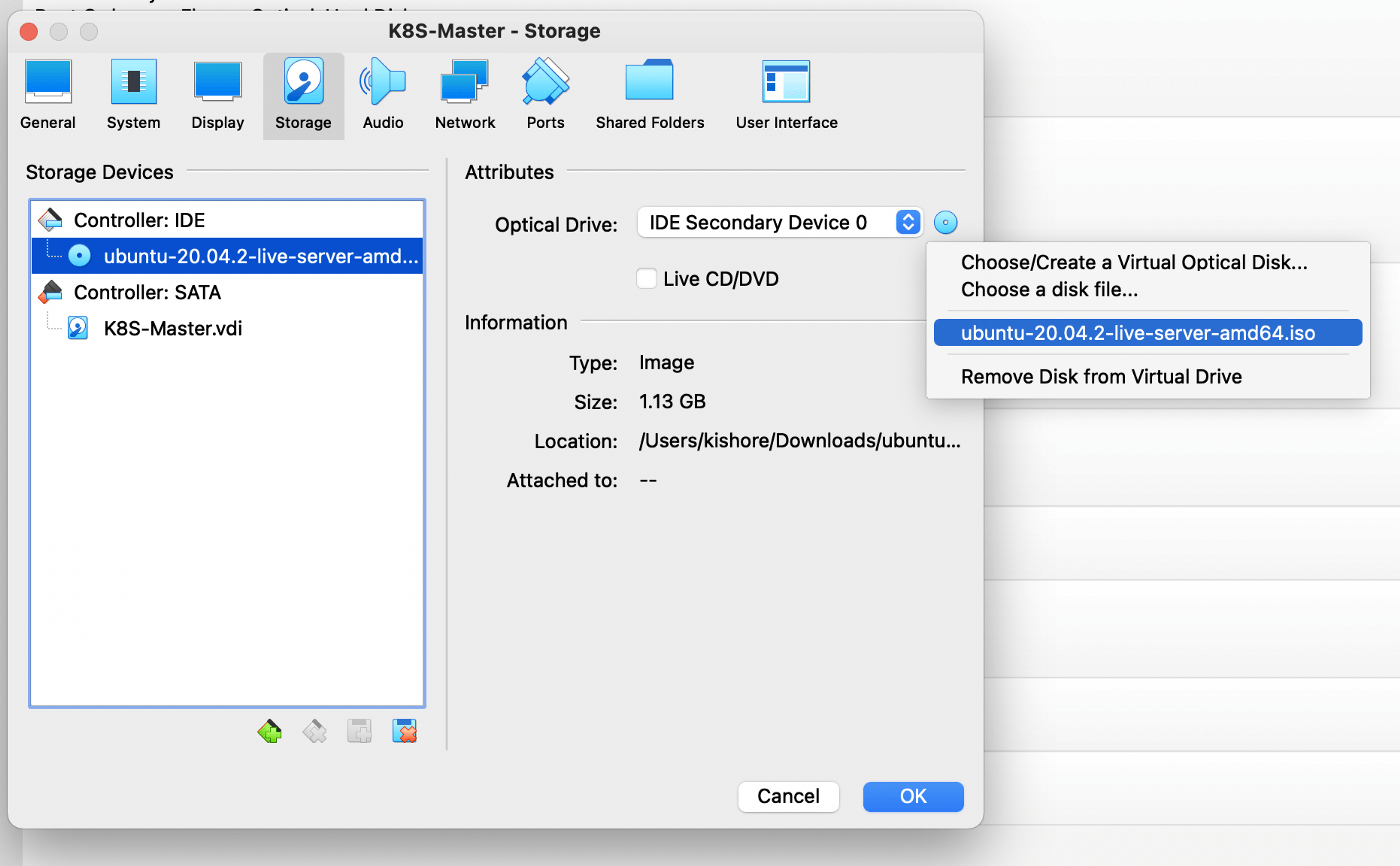Select 'Choose a disk file...' menu option

point(1049,290)
